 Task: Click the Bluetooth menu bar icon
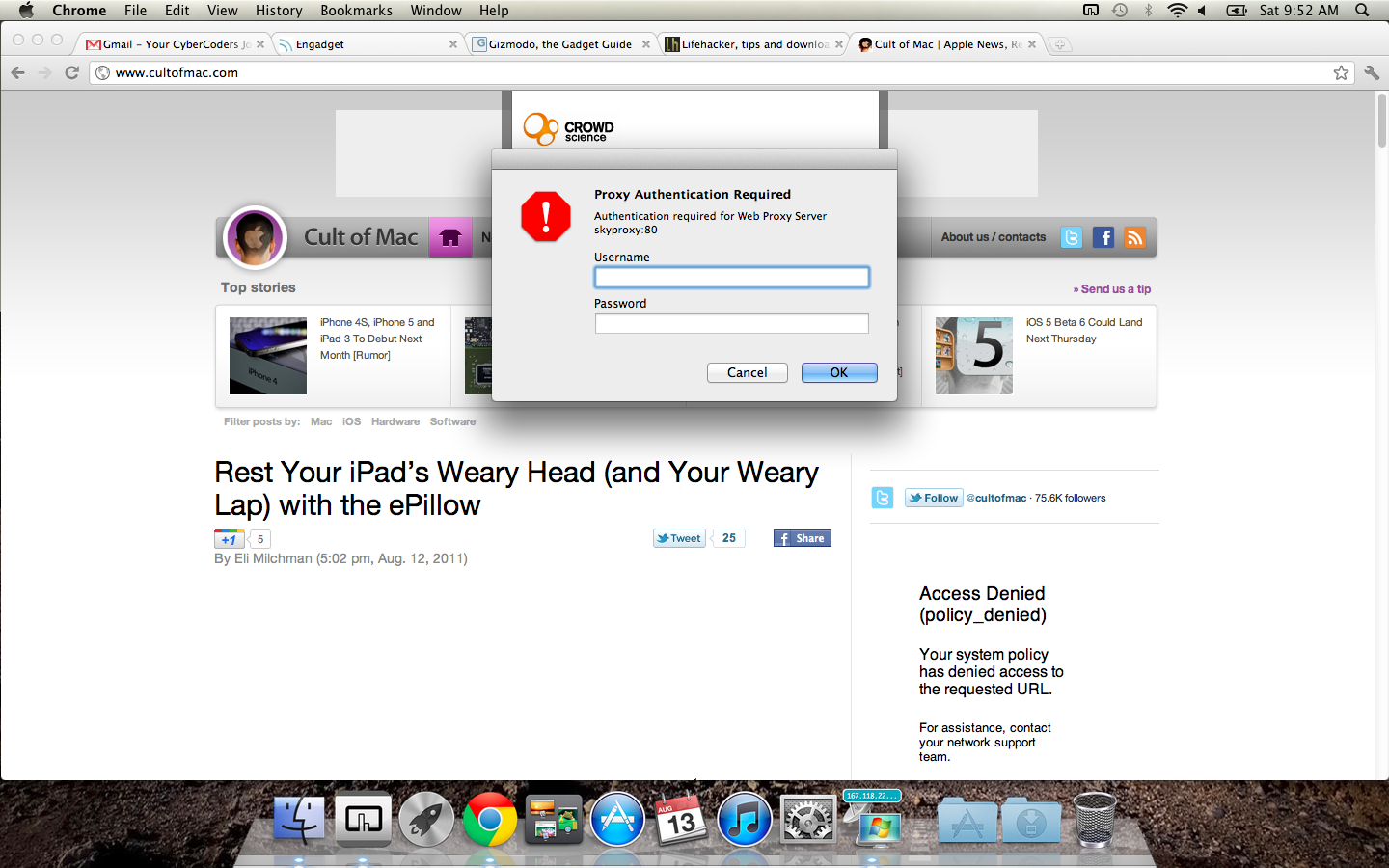click(1148, 11)
